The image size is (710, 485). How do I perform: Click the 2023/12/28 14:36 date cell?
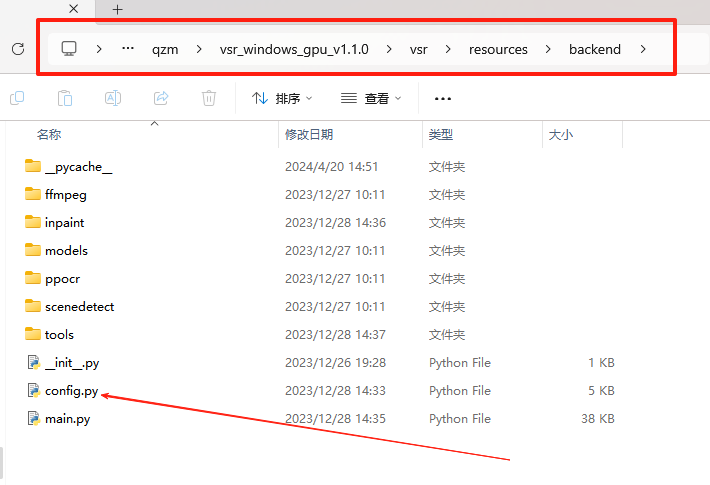click(x=335, y=223)
